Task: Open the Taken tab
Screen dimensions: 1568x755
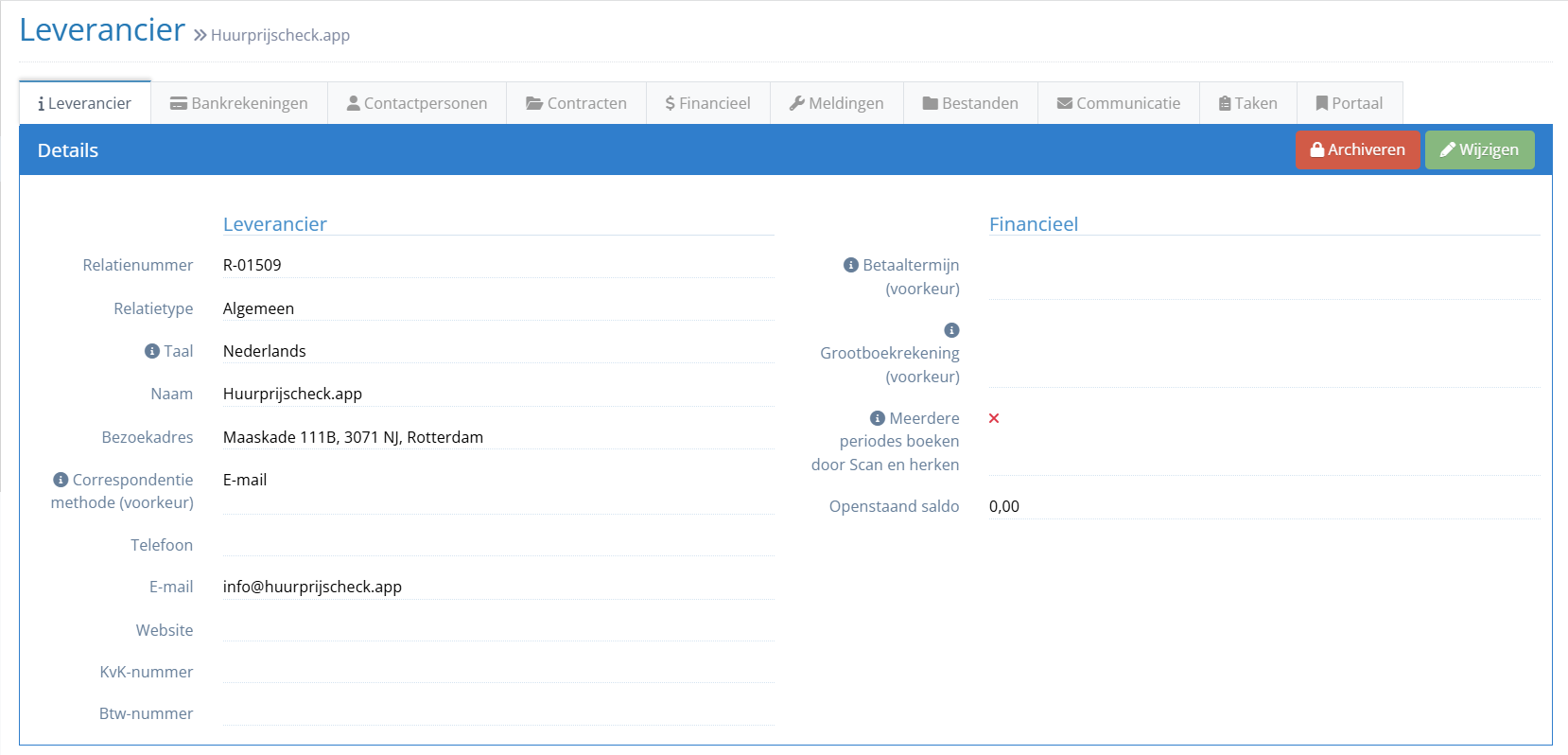Action: click(1247, 103)
